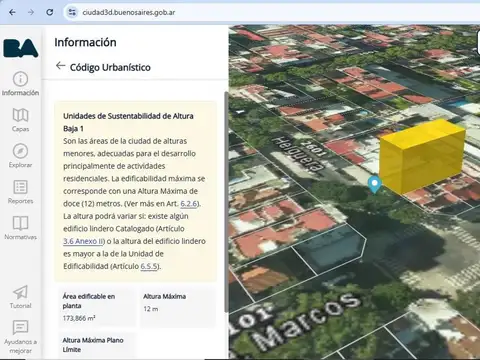The height and width of the screenshot is (360, 480).
Task: Click the BA logo
Action: pyautogui.click(x=21, y=48)
